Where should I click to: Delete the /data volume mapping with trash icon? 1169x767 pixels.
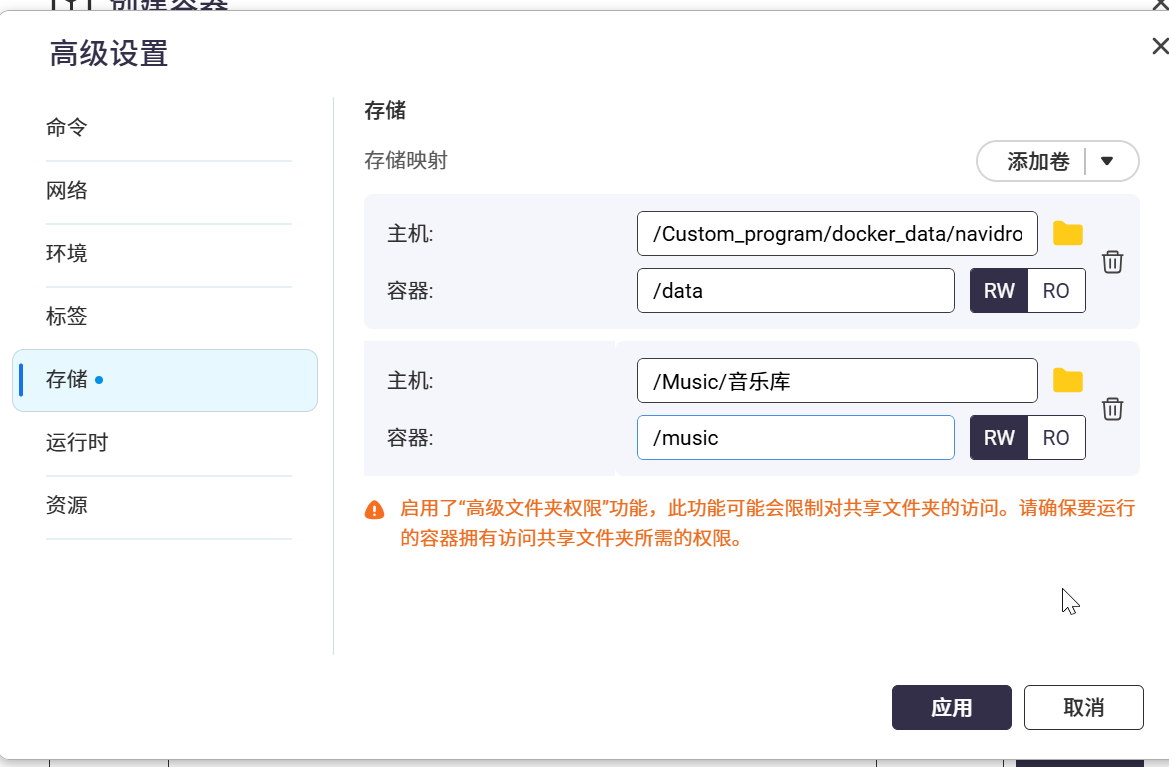pyautogui.click(x=1112, y=262)
